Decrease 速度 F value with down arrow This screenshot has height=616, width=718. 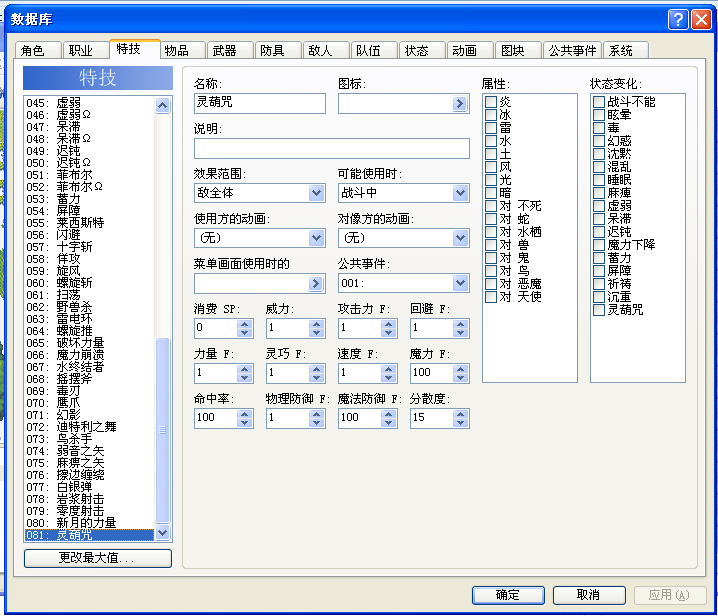coord(388,378)
